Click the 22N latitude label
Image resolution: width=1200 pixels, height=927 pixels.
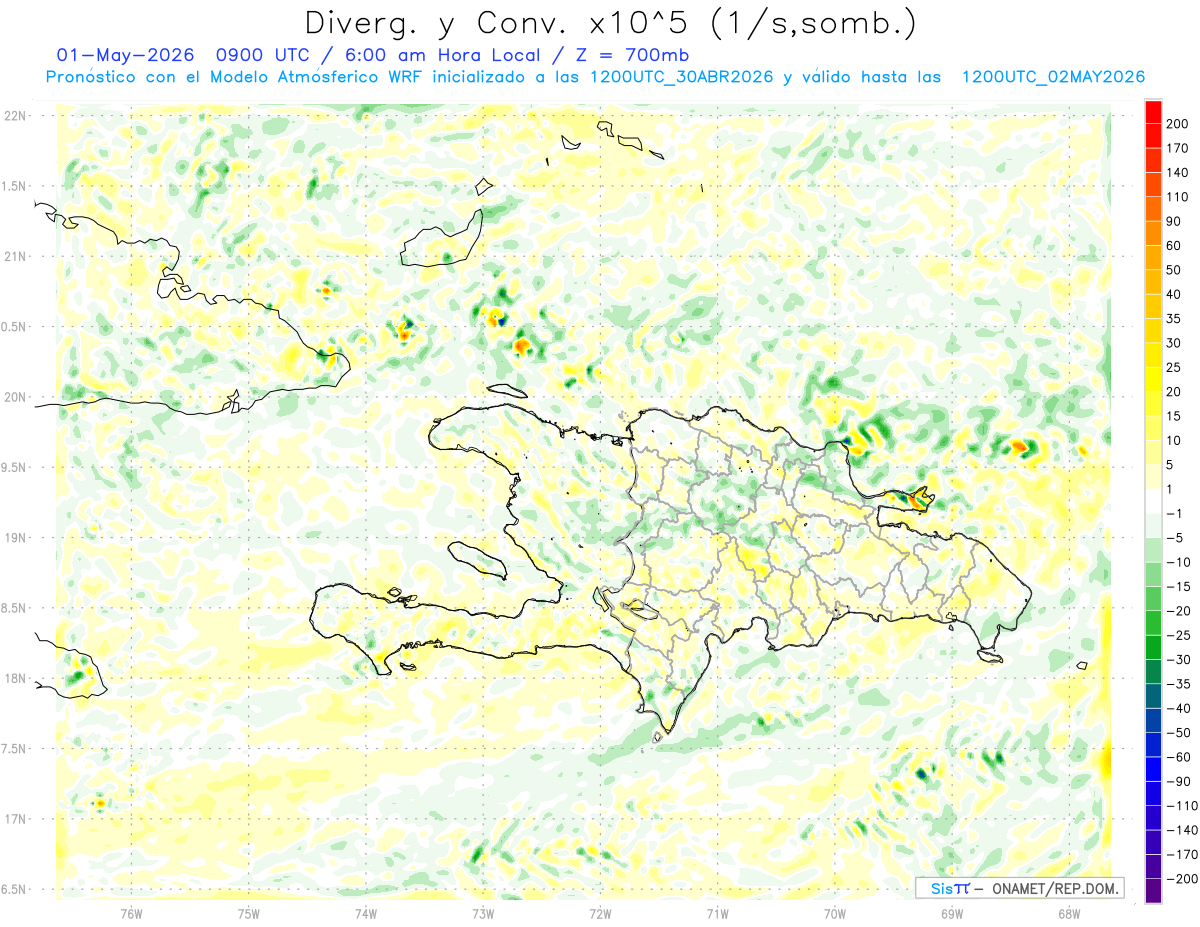click(14, 115)
